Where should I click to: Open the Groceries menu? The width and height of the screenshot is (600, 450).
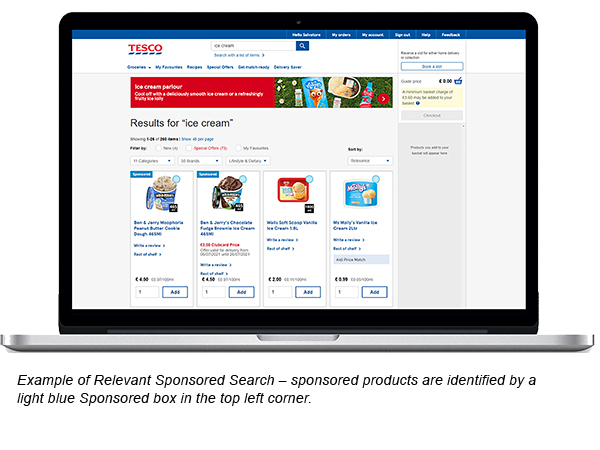pyautogui.click(x=138, y=67)
